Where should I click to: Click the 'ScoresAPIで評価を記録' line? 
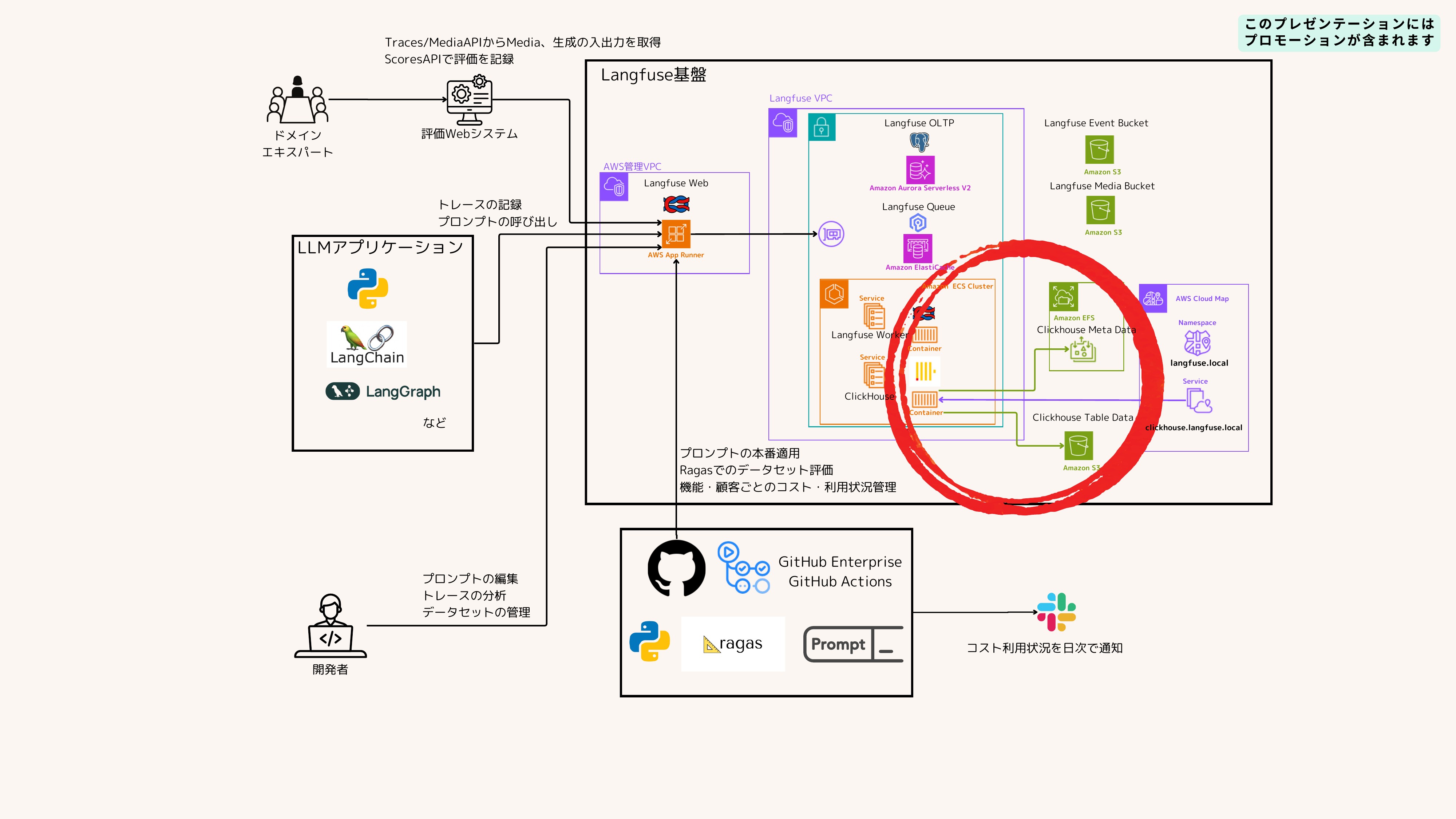click(449, 59)
